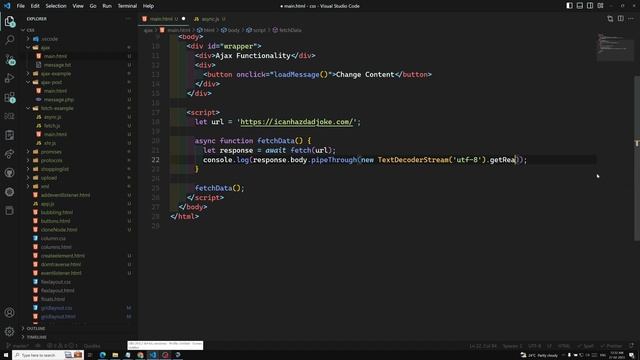Open Microsoft Edge from the taskbar

click(x=102, y=355)
